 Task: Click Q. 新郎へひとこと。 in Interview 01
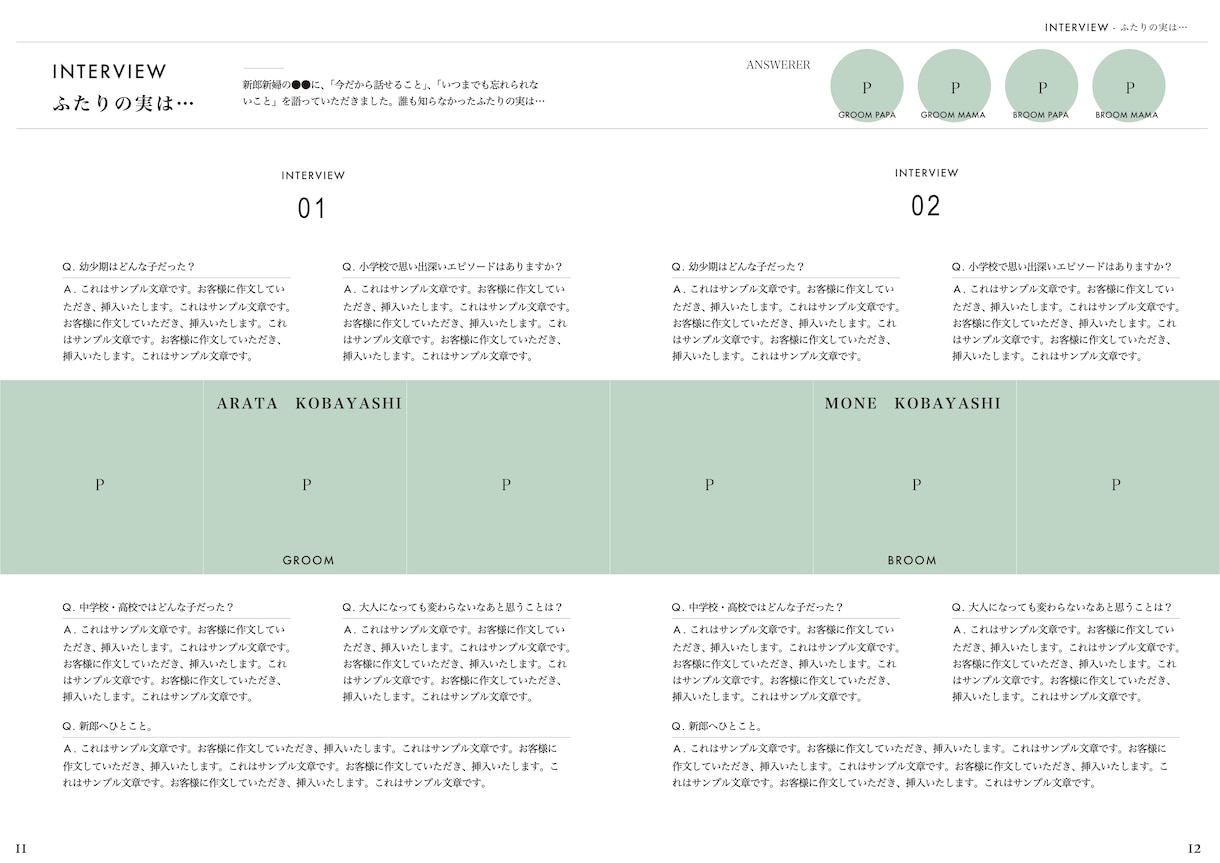point(107,726)
